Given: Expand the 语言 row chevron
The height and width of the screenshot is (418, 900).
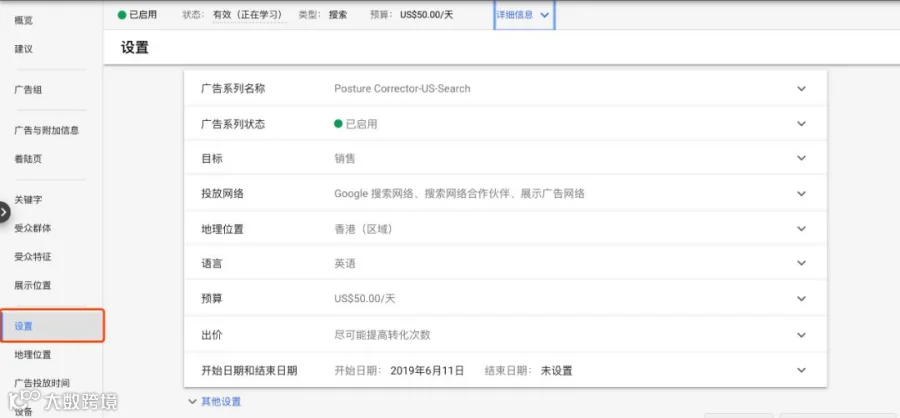Looking at the screenshot, I should pyautogui.click(x=801, y=263).
